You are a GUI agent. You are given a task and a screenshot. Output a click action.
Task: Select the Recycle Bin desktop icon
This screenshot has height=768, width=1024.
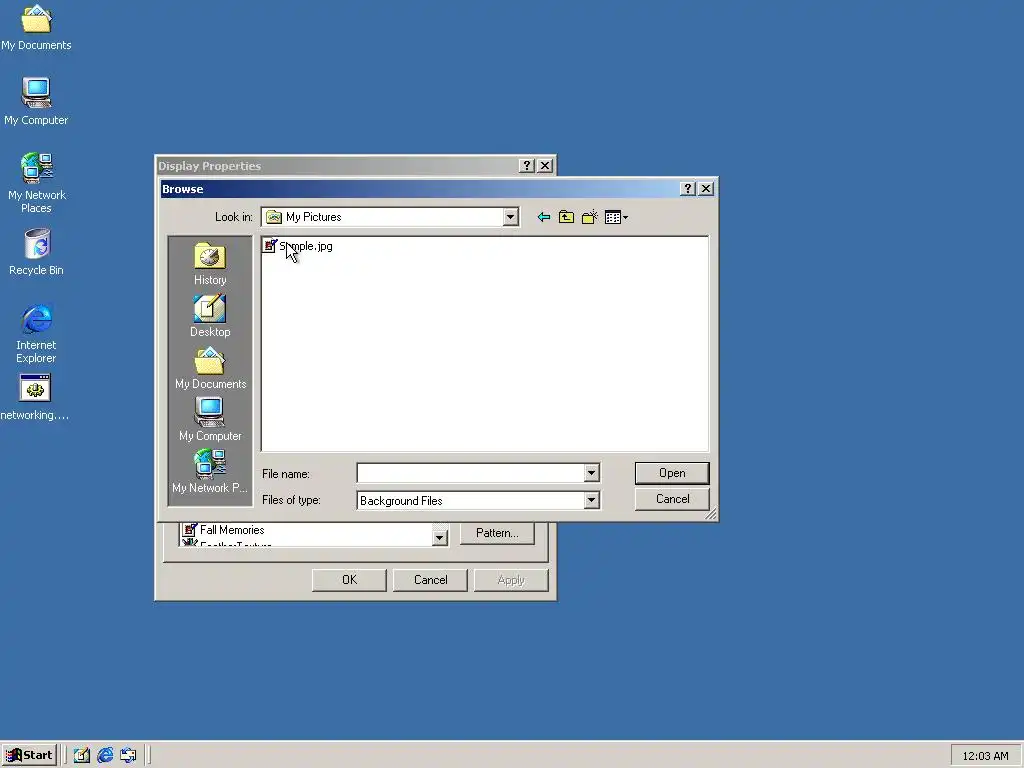36,252
